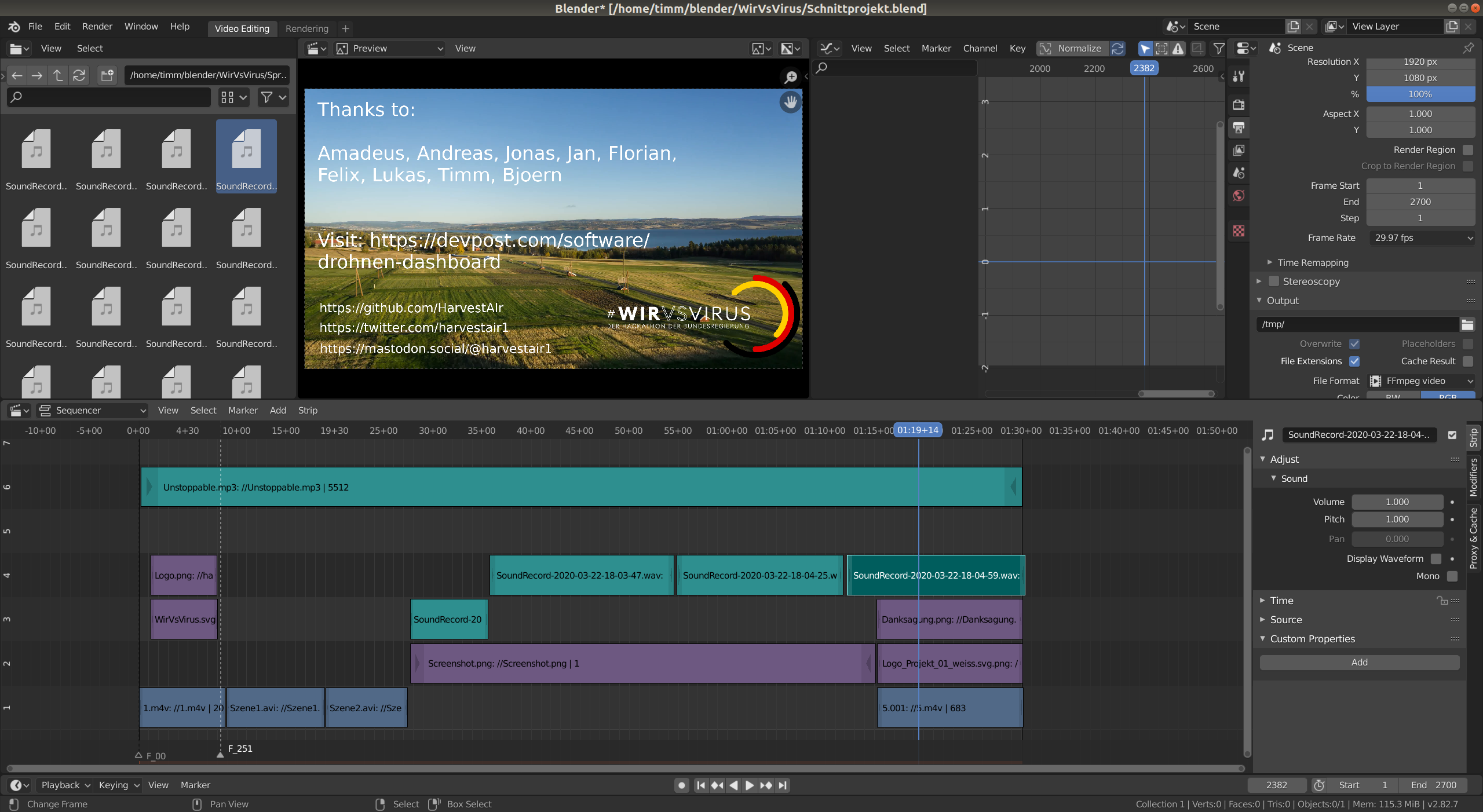Enable the Render Region checkbox
1483x812 pixels.
1467,150
